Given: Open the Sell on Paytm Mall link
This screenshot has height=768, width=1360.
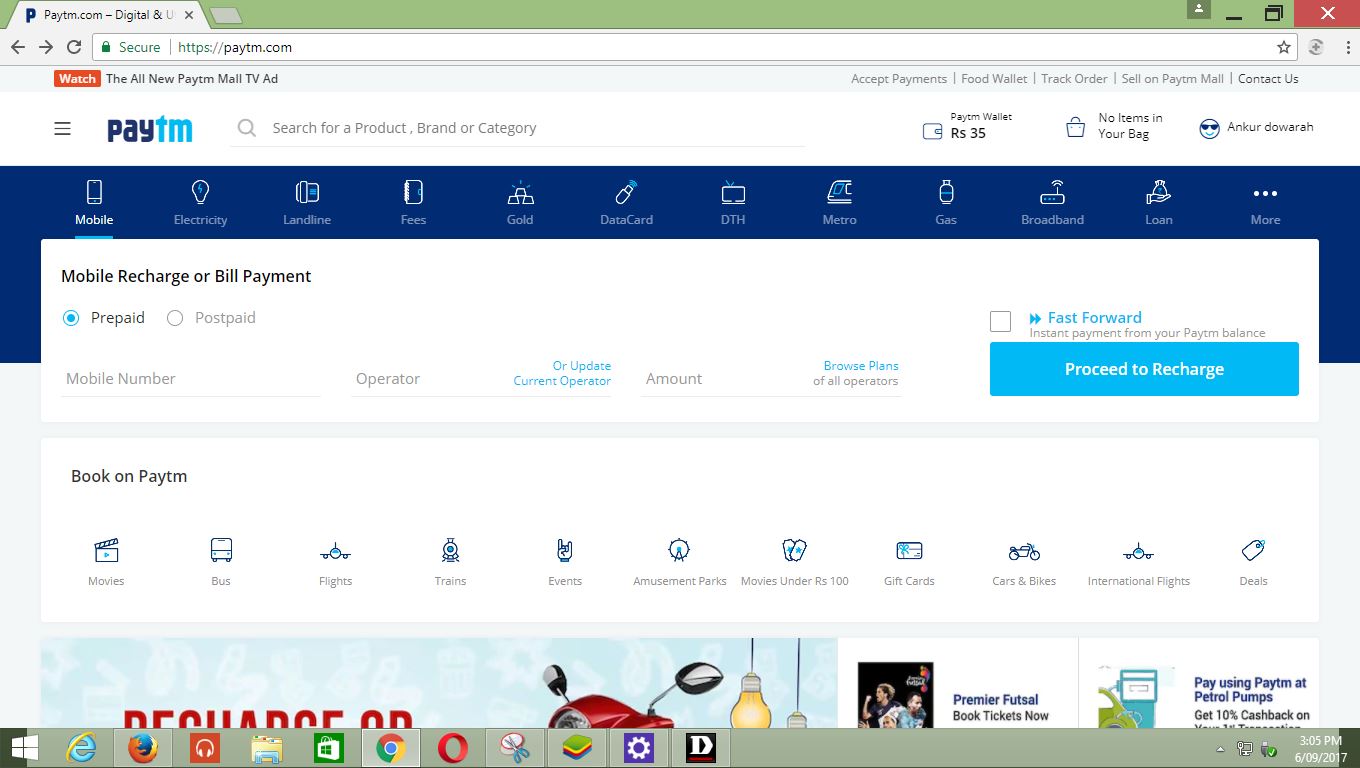Looking at the screenshot, I should (1172, 79).
